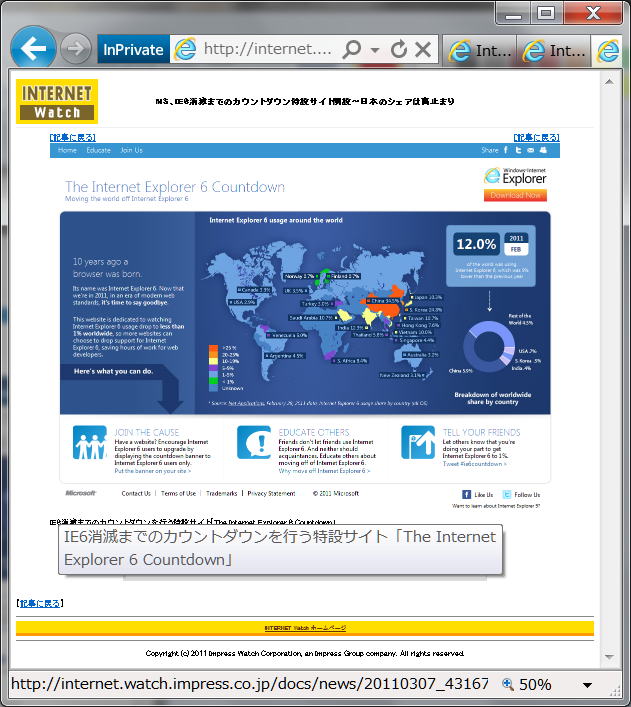Click the search magnifier in address bar
The width and height of the screenshot is (631, 707).
point(351,49)
